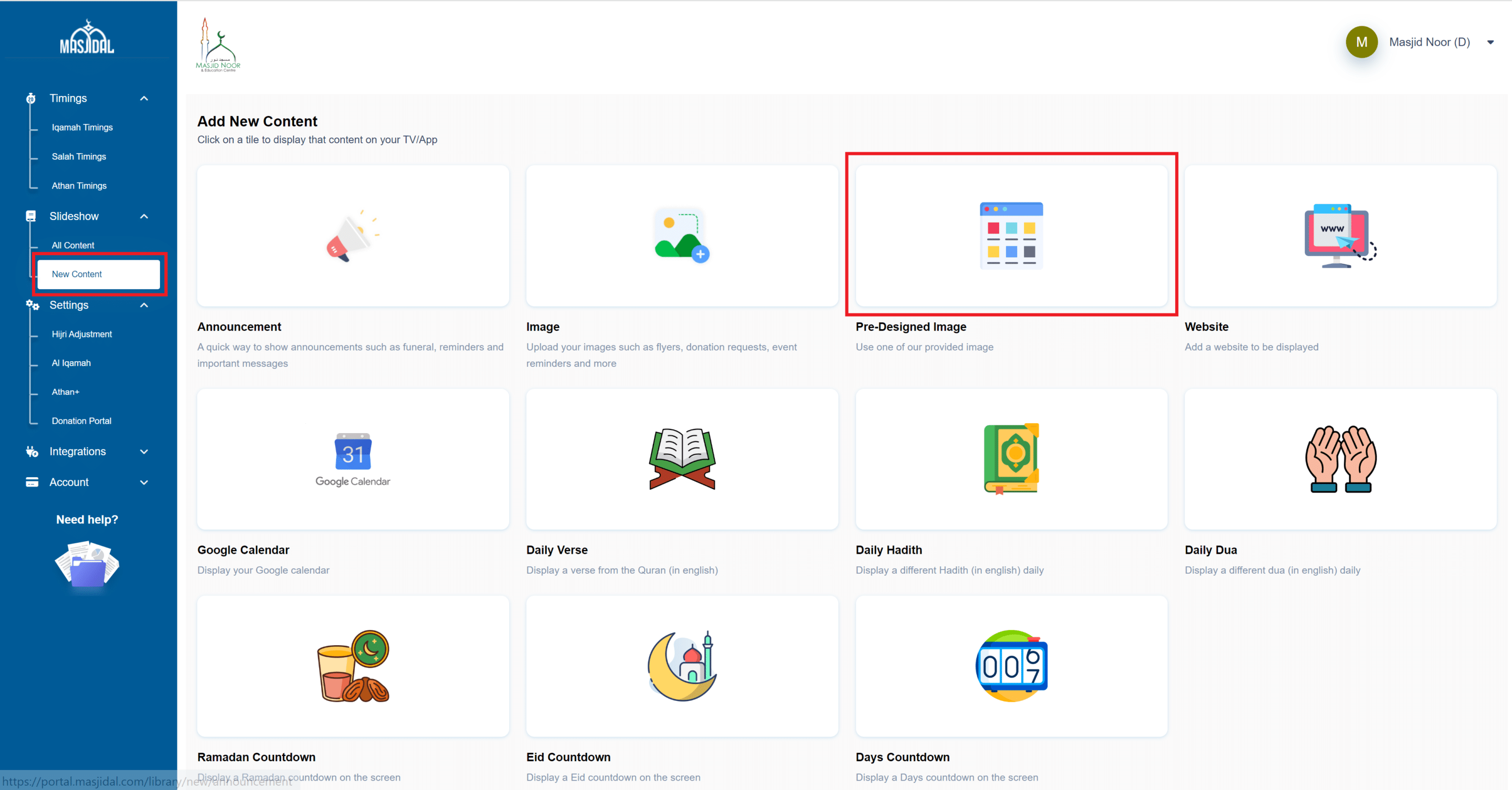1512x790 pixels.
Task: Click the Pre-Designed Image title
Action: [911, 326]
